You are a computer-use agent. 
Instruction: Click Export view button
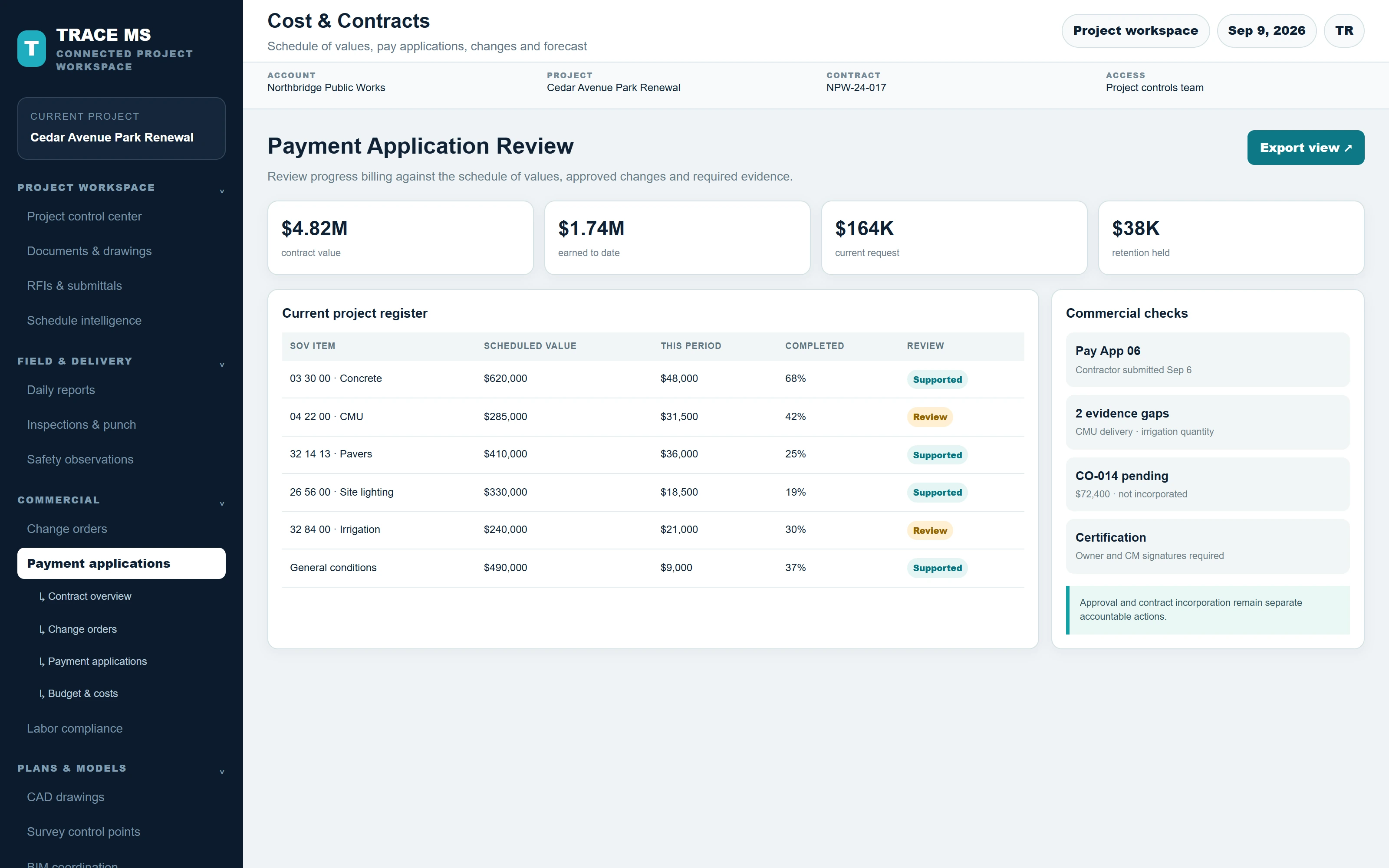(1305, 148)
